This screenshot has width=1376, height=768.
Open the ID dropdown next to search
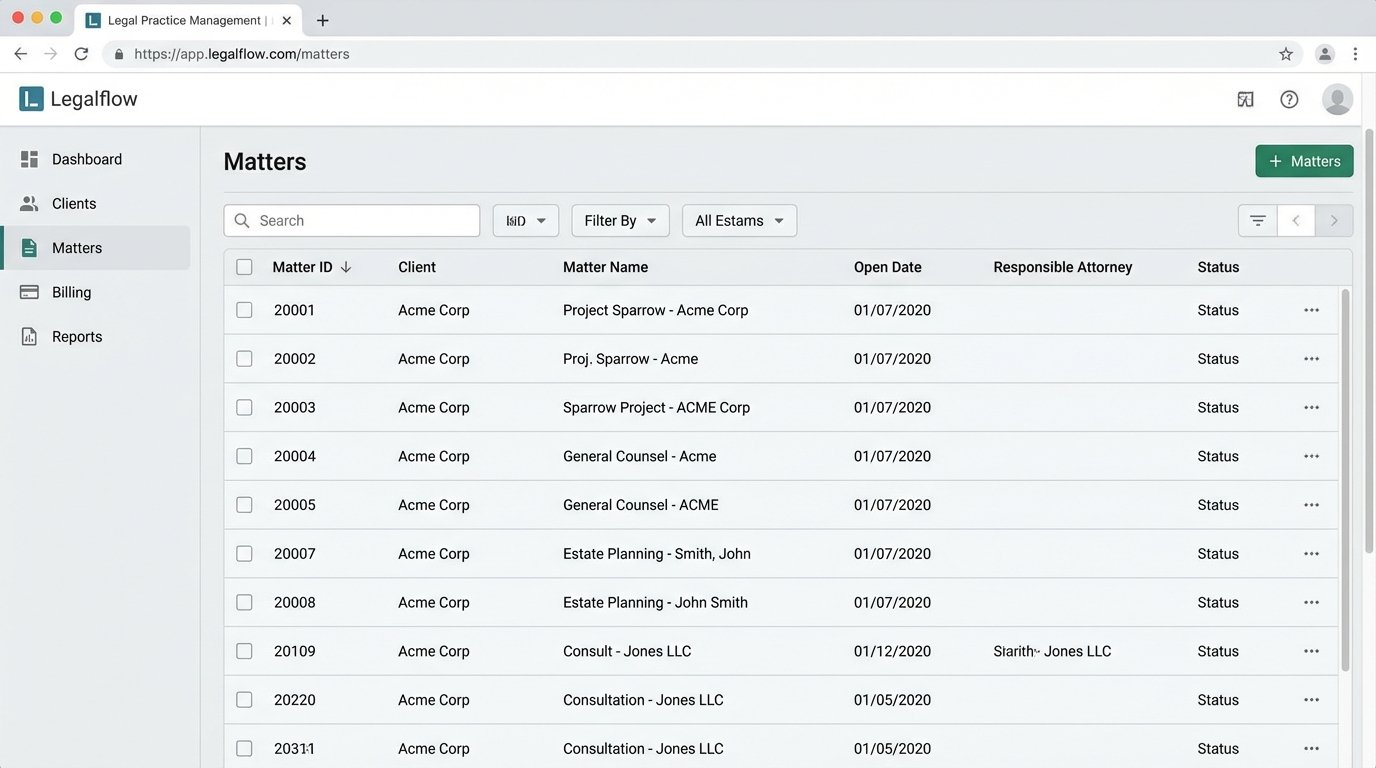click(x=525, y=220)
